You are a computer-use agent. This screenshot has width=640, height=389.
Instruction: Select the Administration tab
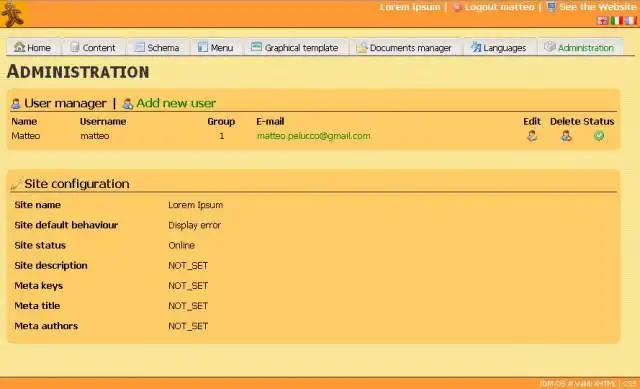[x=580, y=47]
